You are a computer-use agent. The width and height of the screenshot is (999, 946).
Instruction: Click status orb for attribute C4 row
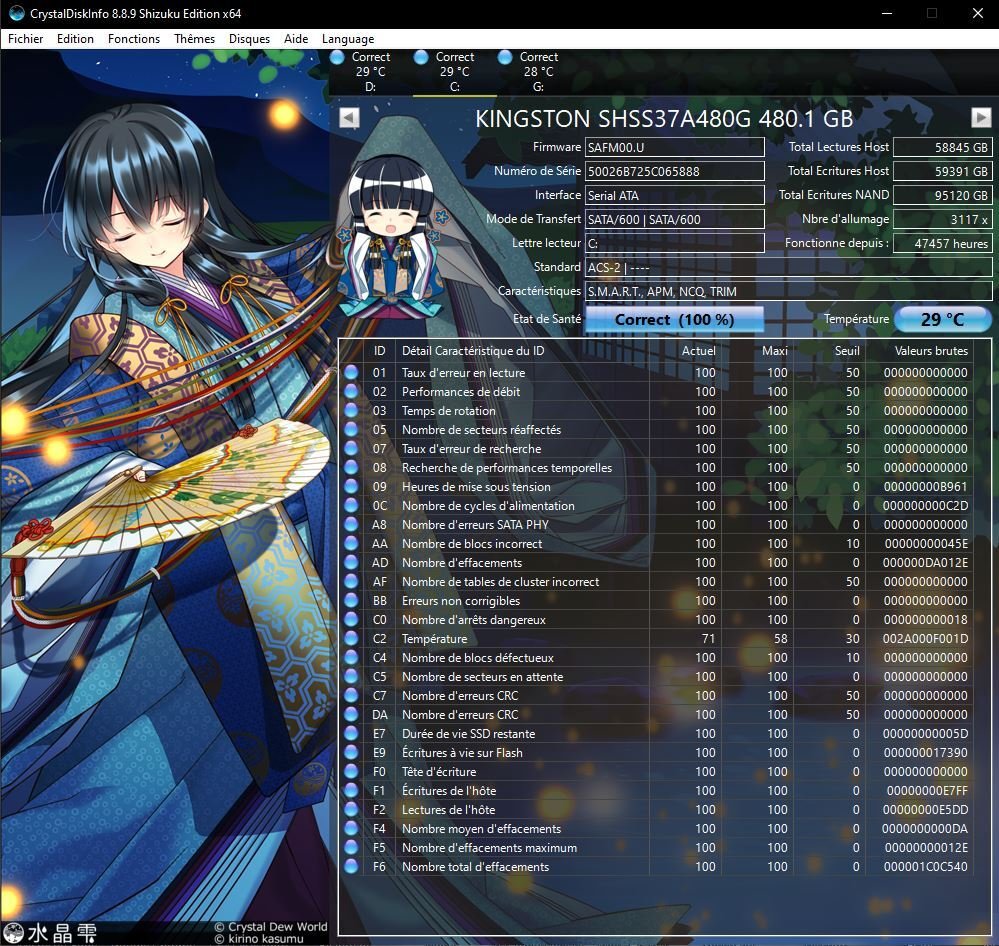(x=351, y=657)
